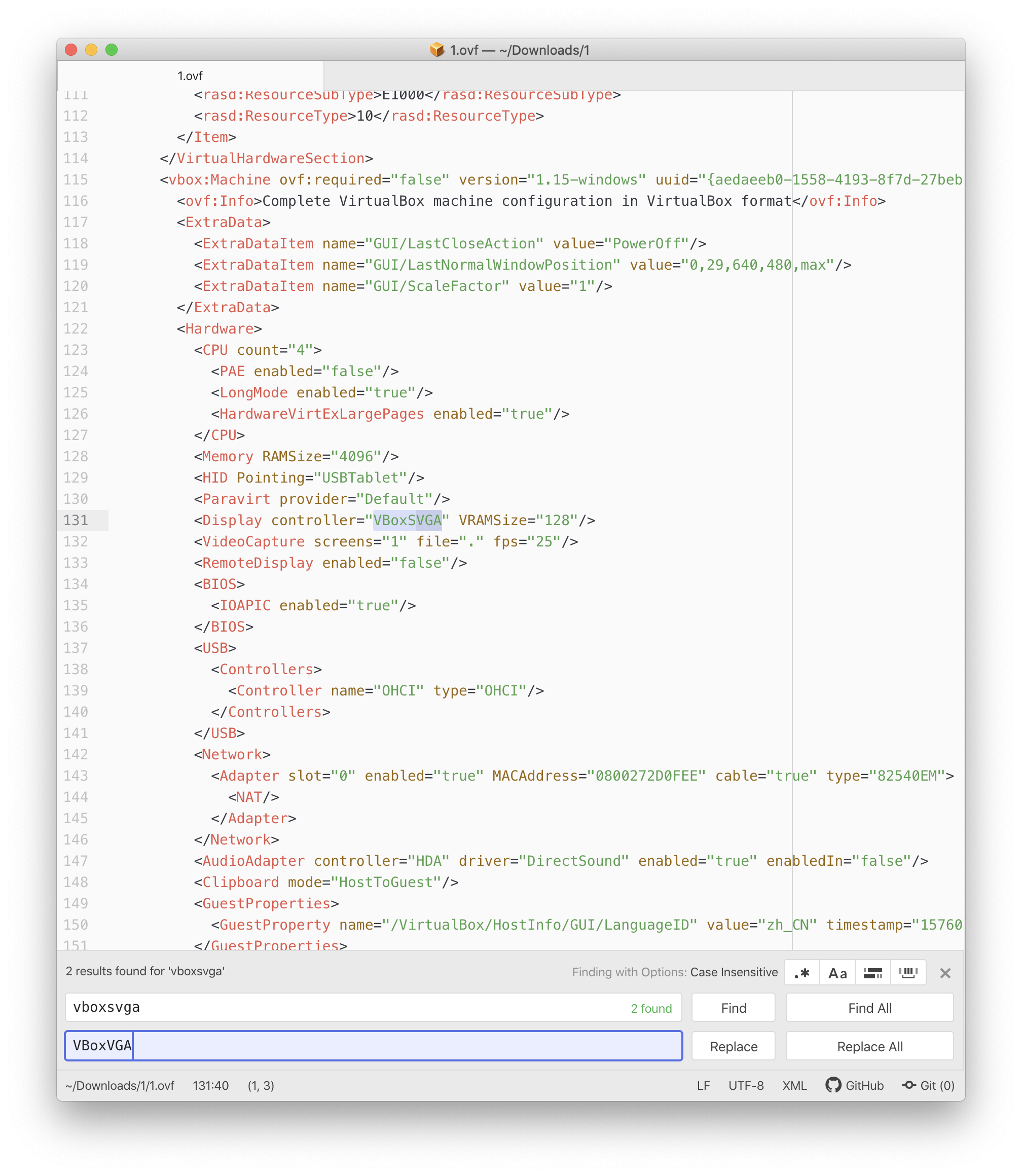Toggle the match case (Aa) option
Image resolution: width=1022 pixels, height=1176 pixels.
click(x=837, y=973)
